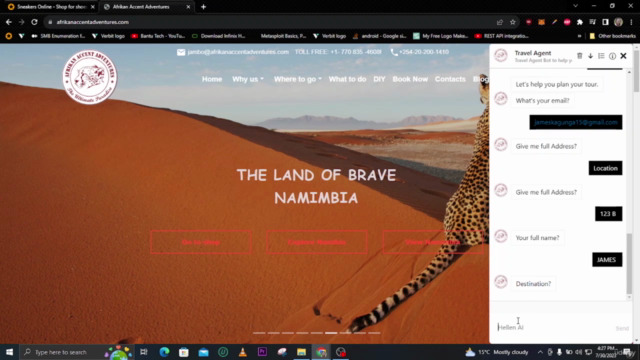Open the Extensions puzzle icon
The width and height of the screenshot is (640, 360).
pos(580,22)
